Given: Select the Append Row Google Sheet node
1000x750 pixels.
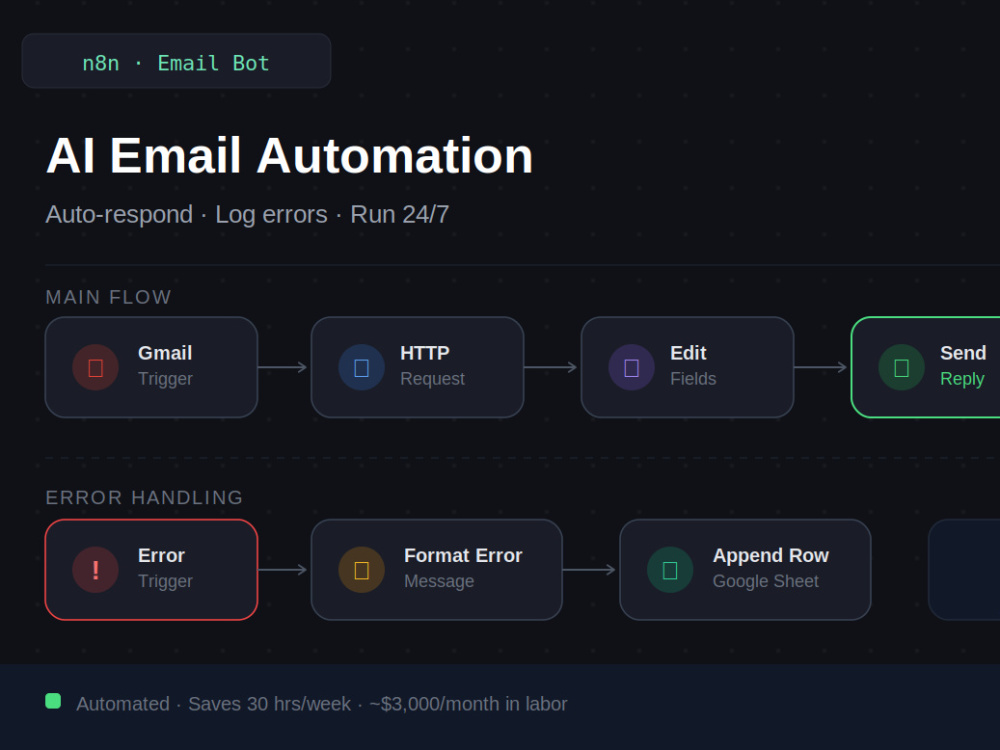Looking at the screenshot, I should [x=746, y=570].
